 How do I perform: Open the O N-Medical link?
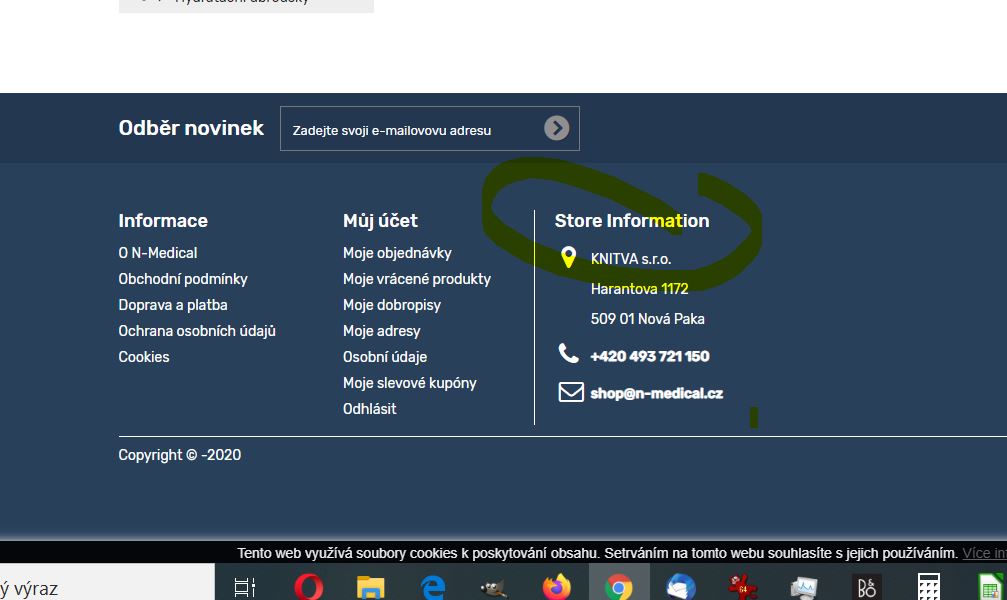(158, 253)
